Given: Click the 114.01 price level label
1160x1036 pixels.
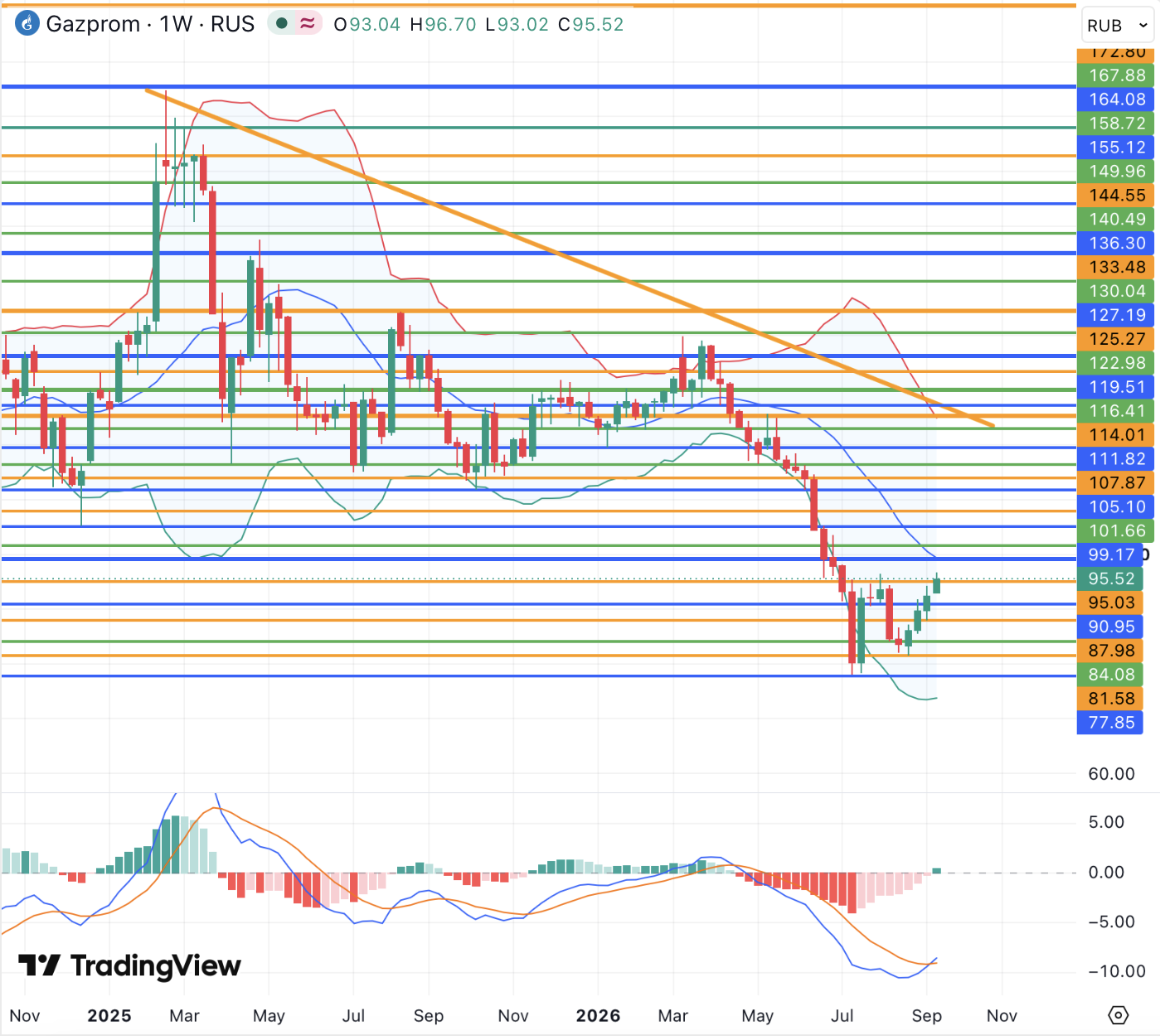Looking at the screenshot, I should click(1117, 436).
